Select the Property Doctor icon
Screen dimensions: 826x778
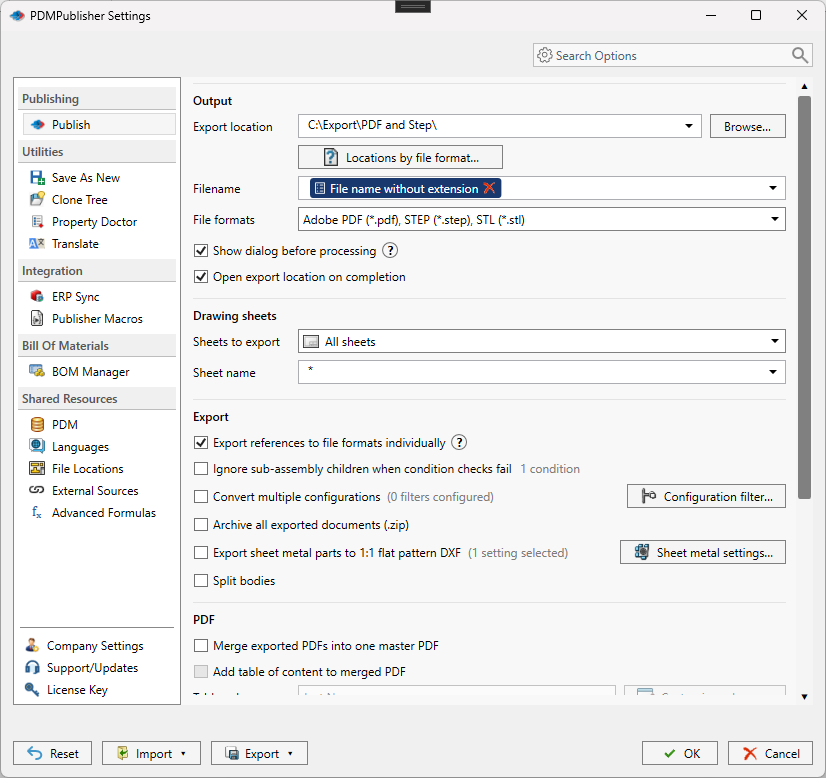37,222
